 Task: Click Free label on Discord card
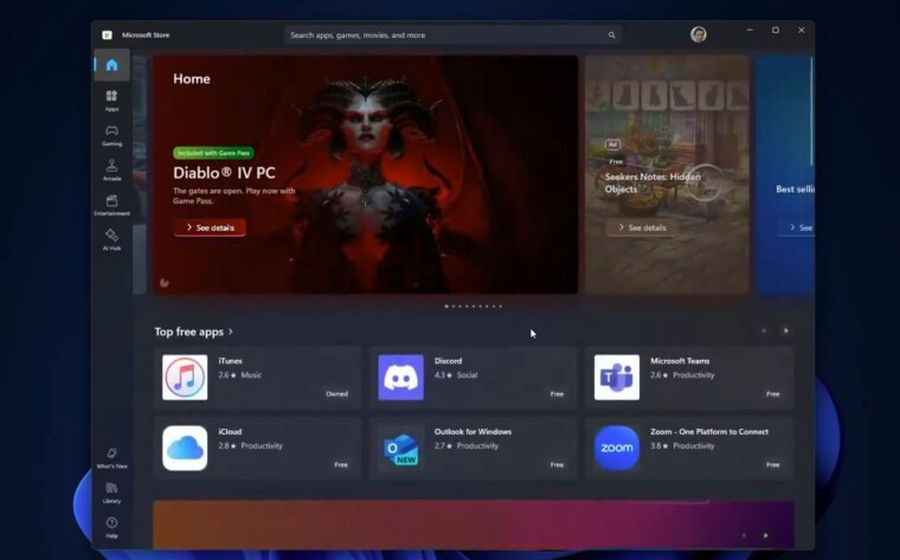click(x=557, y=394)
